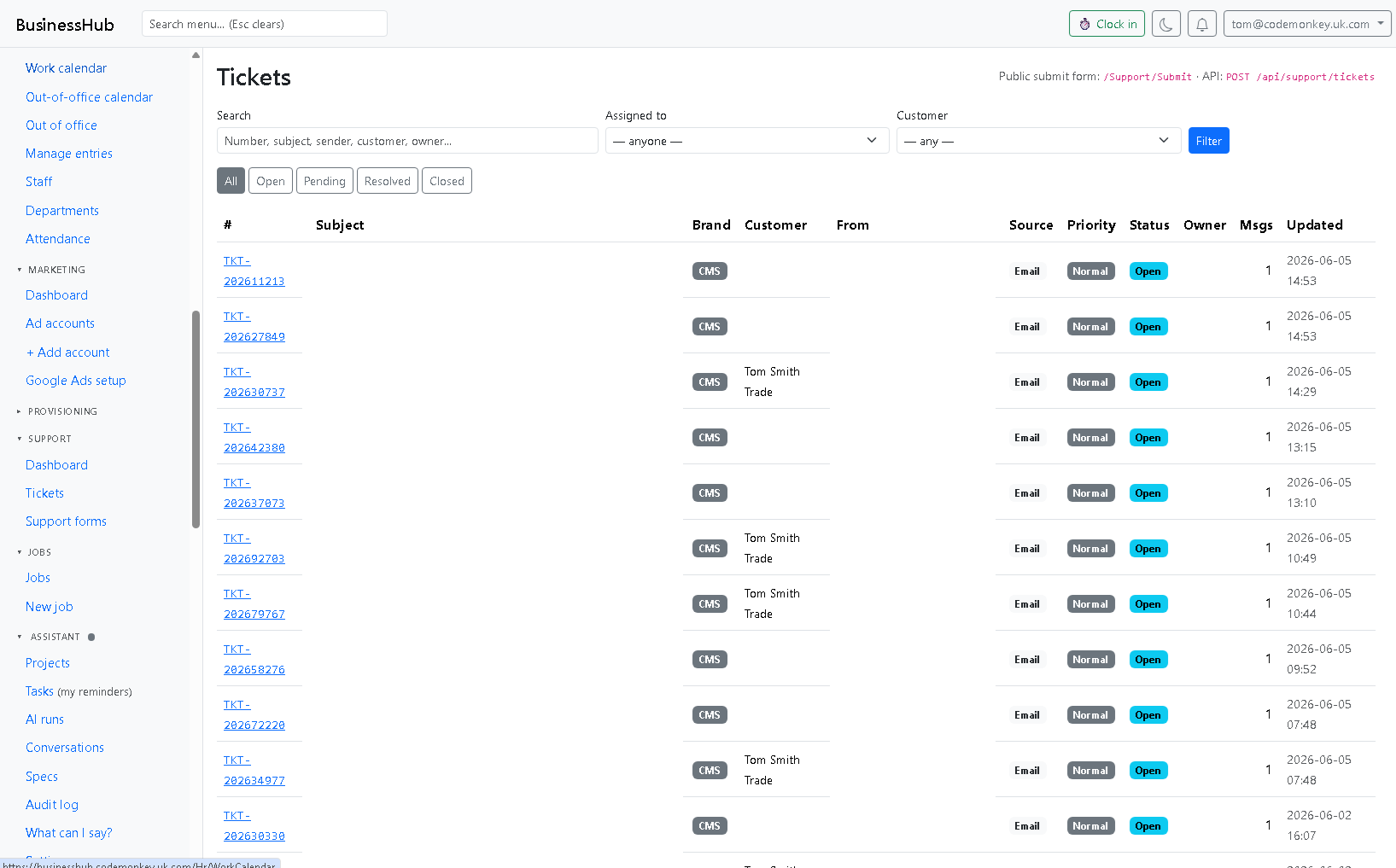Open ticket TKT-202630737
The width and height of the screenshot is (1396, 868).
coord(254,382)
